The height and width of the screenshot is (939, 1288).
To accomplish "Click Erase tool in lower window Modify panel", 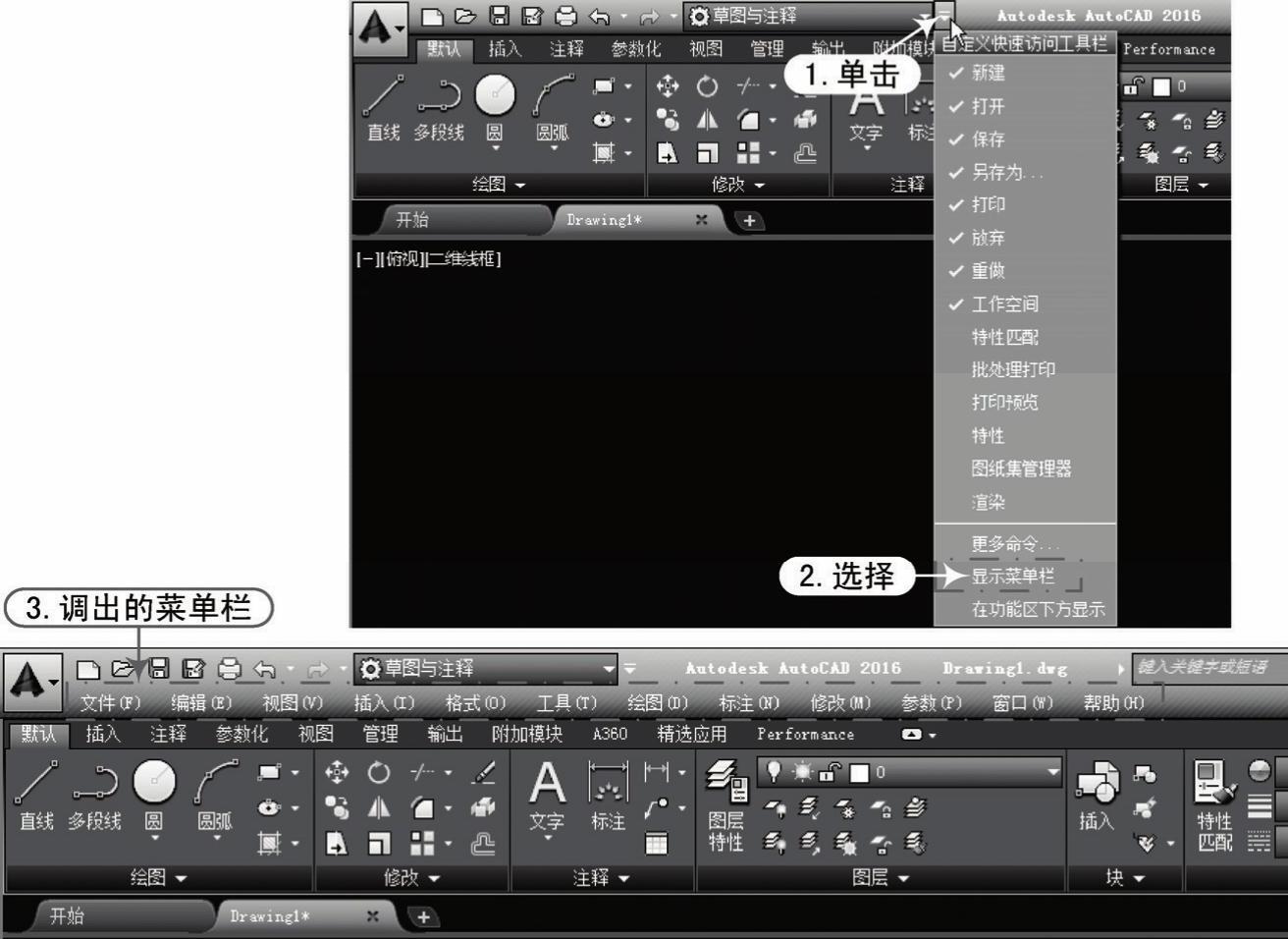I will 482,773.
